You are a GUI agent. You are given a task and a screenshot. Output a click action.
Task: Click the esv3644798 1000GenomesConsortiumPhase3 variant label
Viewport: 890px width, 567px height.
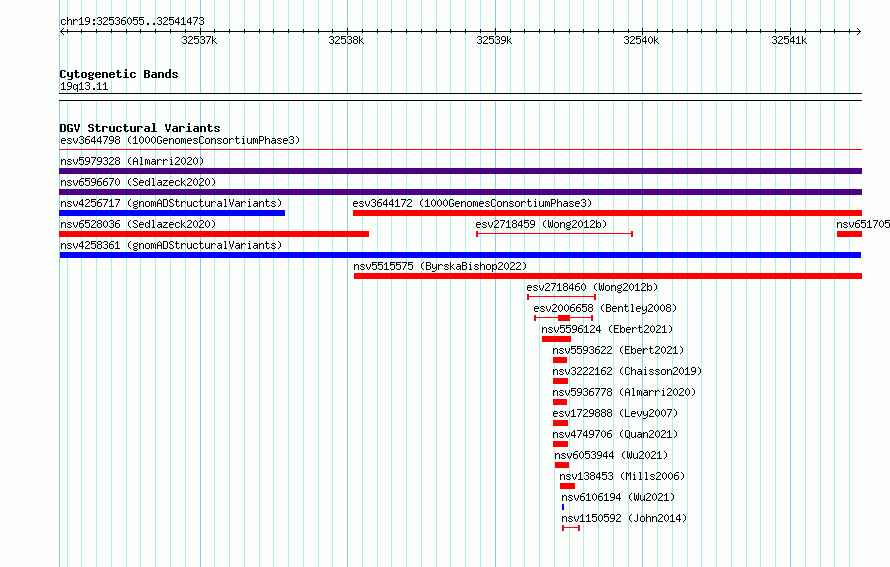click(180, 140)
